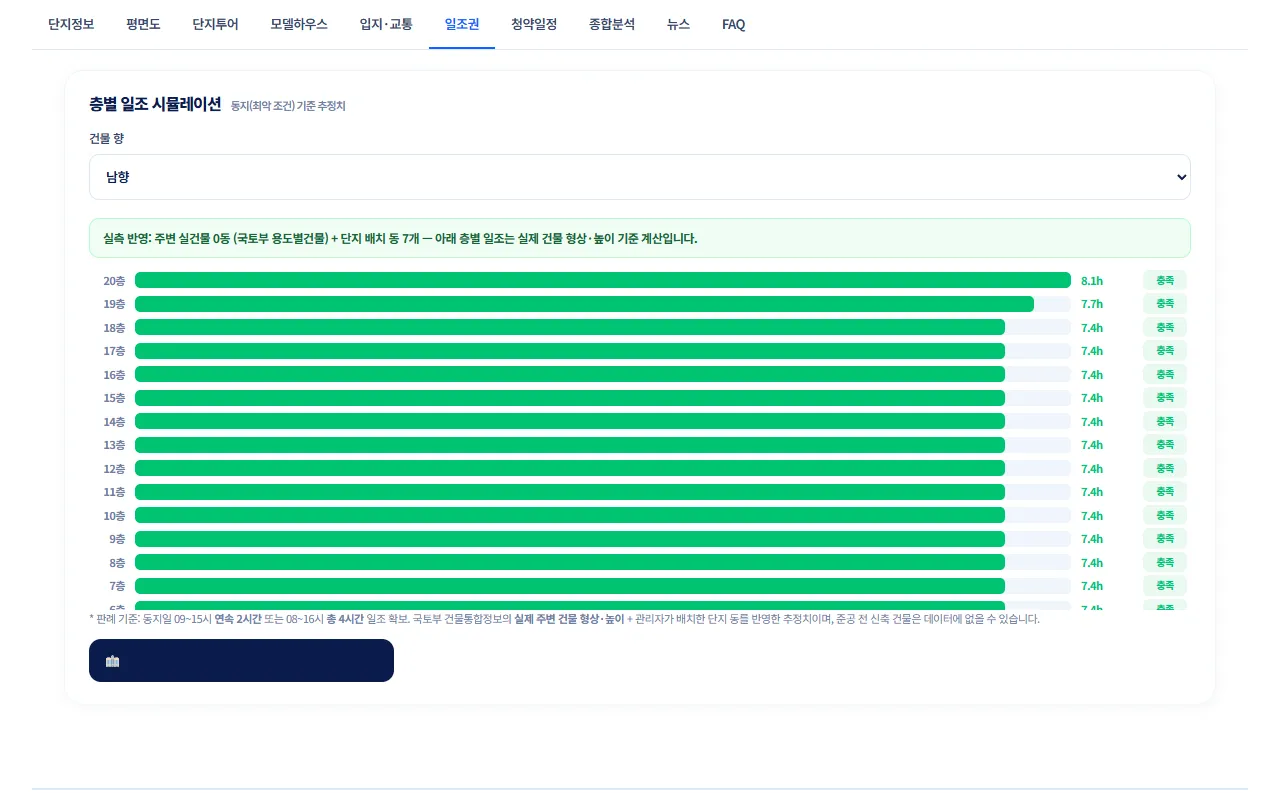Click the 14층 sunlight bar
This screenshot has width=1280, height=800.
coord(603,421)
